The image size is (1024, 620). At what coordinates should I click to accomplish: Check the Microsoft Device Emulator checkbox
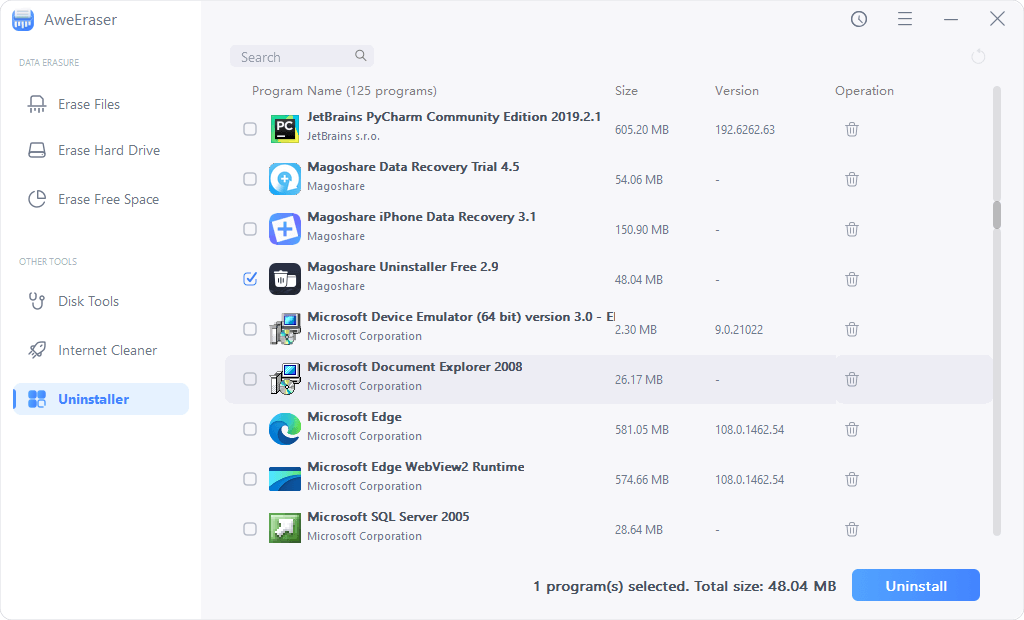click(x=250, y=329)
